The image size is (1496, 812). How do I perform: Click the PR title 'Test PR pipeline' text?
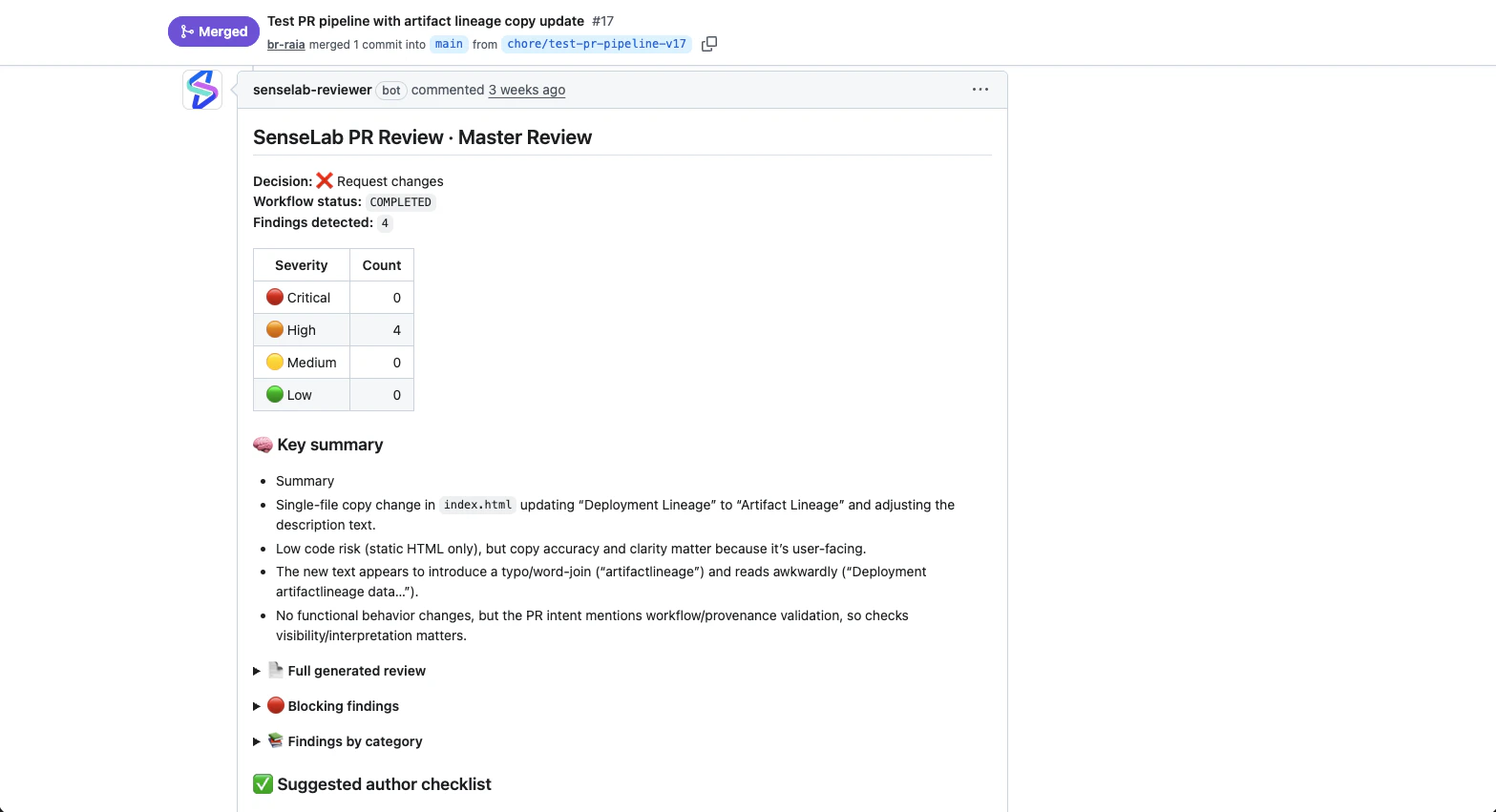[426, 21]
